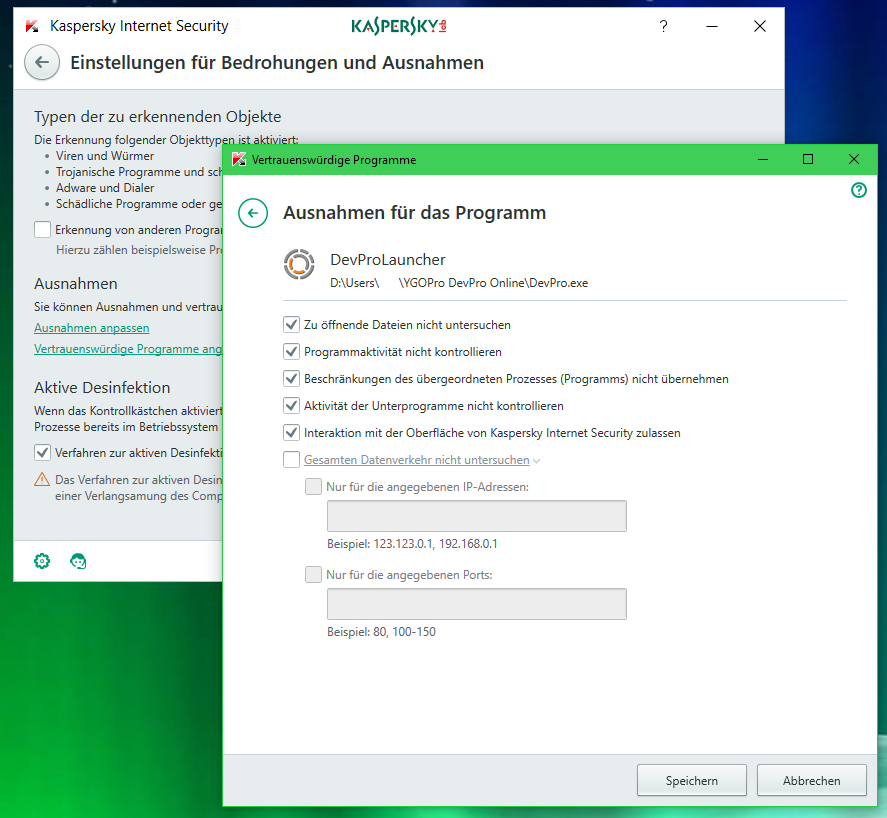Click Kaspersky K icon in main window title
Image resolution: width=887 pixels, height=818 pixels.
click(32, 26)
